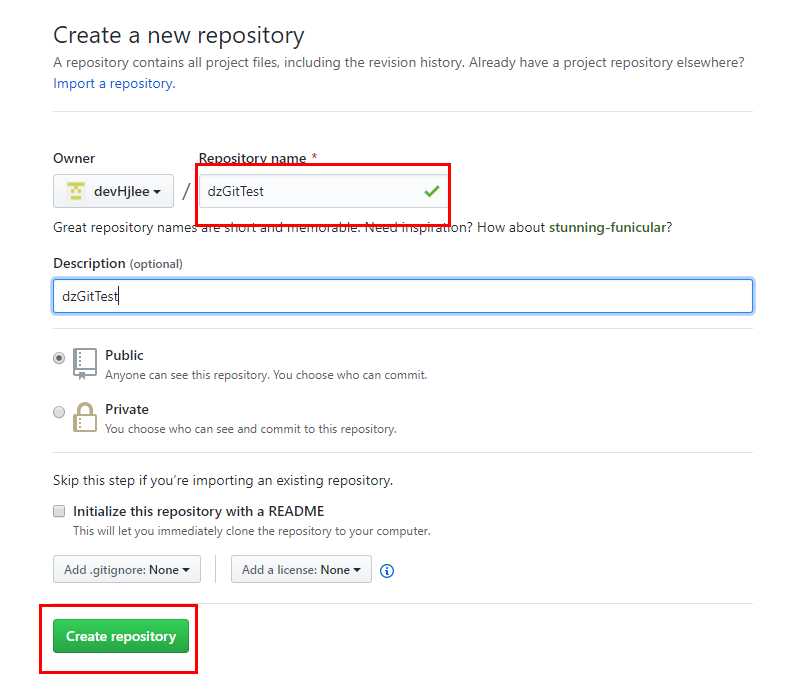
Task: Click the Initialize this repository with a README label
Action: 199,511
